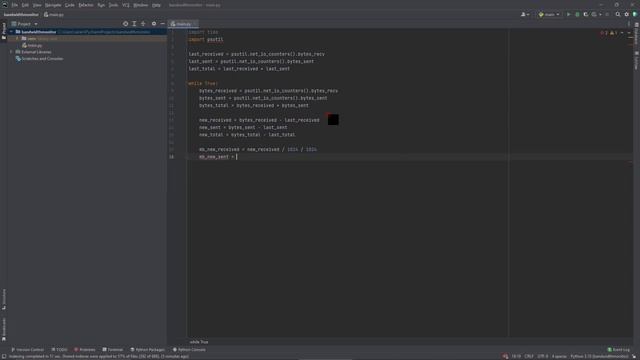
Task: Open the SciView tool window side tab
Action: coord(636,60)
